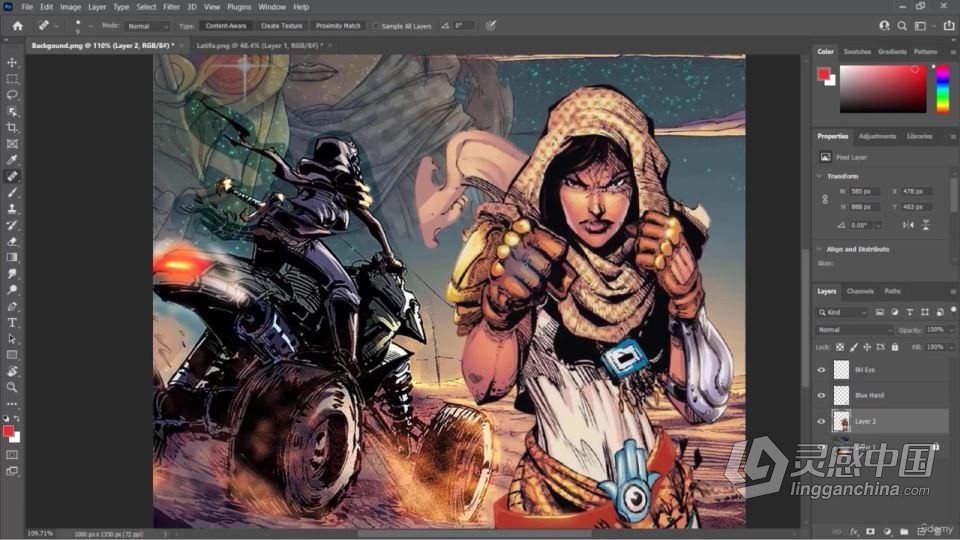Click the Search magnifier icon top right

(902, 26)
